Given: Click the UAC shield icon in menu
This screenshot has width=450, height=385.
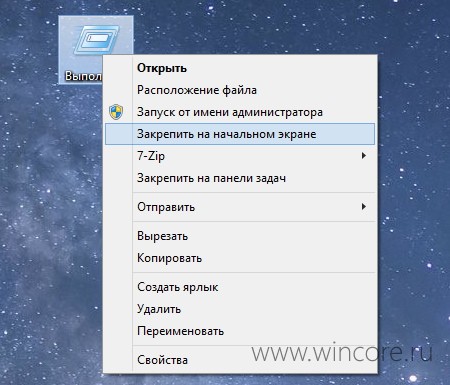Looking at the screenshot, I should (x=116, y=112).
